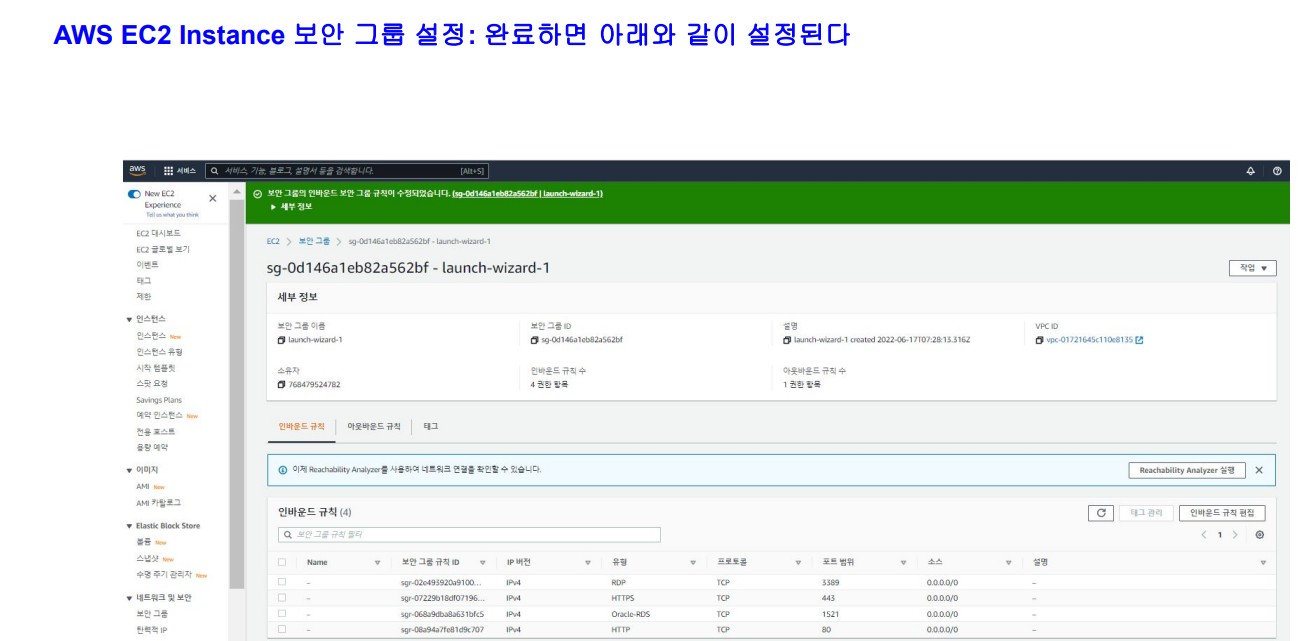Copy the owner account 768479524782
This screenshot has height=641, width=1313.
point(282,384)
